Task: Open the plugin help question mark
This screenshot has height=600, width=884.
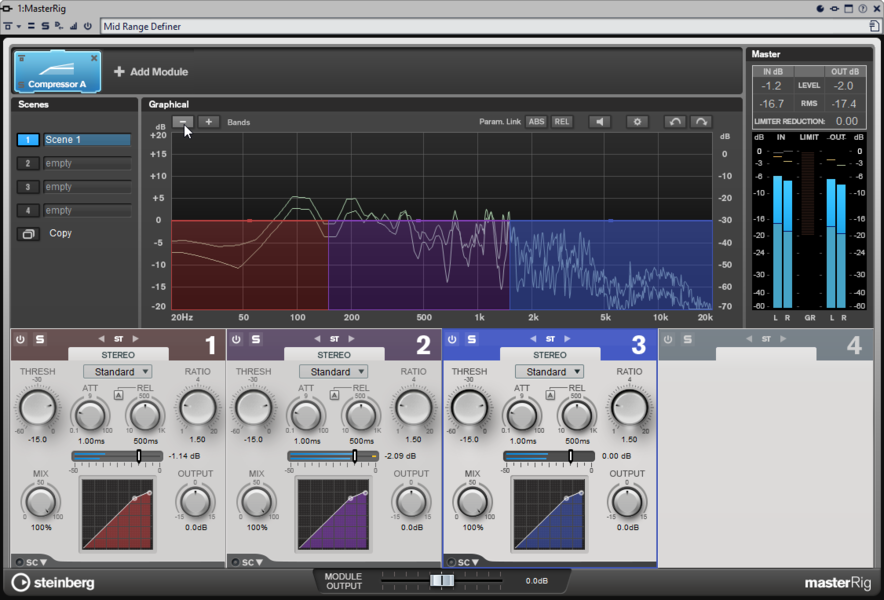Action: 863,8
